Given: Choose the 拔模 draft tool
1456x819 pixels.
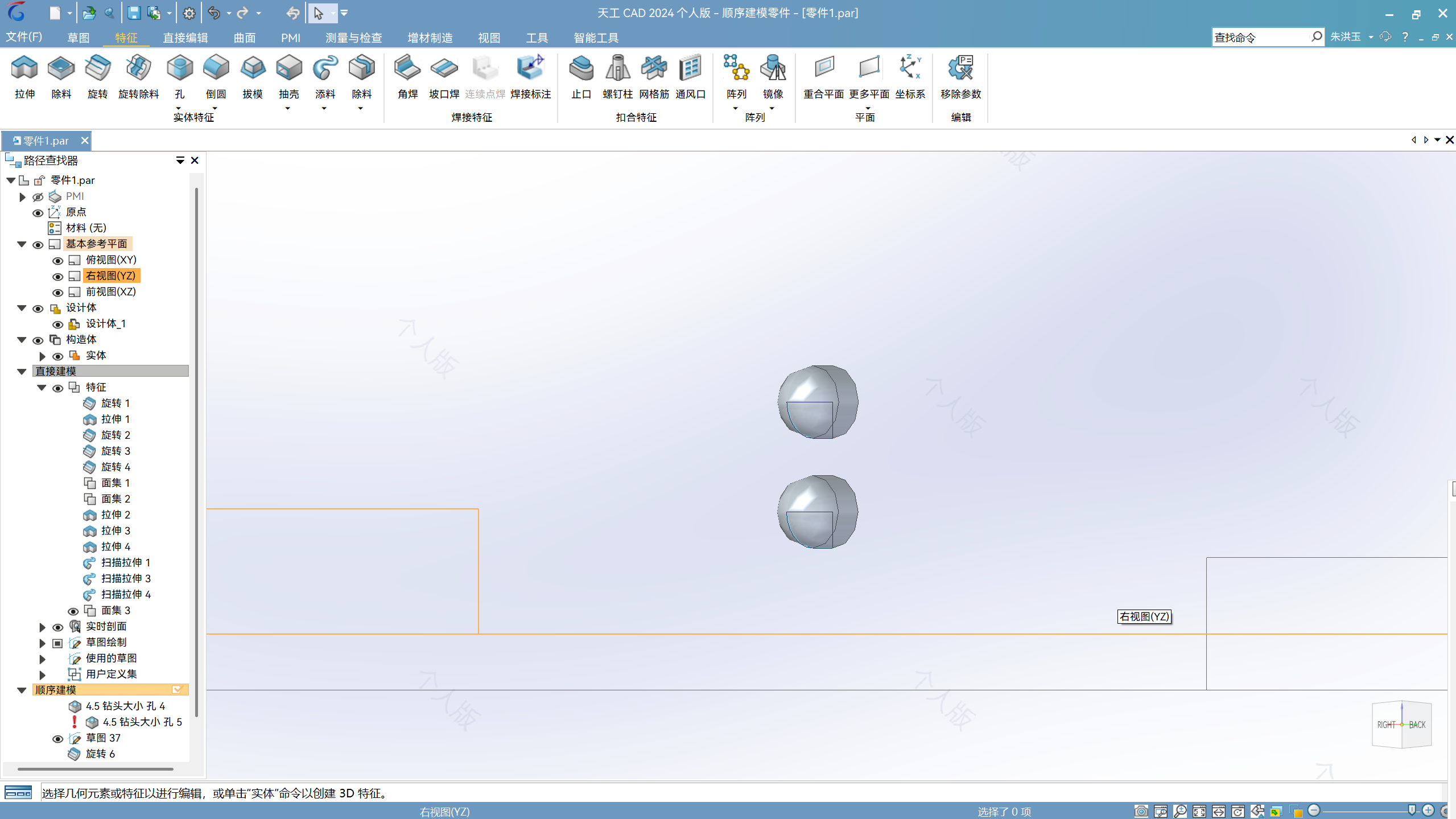Looking at the screenshot, I should point(252,77).
